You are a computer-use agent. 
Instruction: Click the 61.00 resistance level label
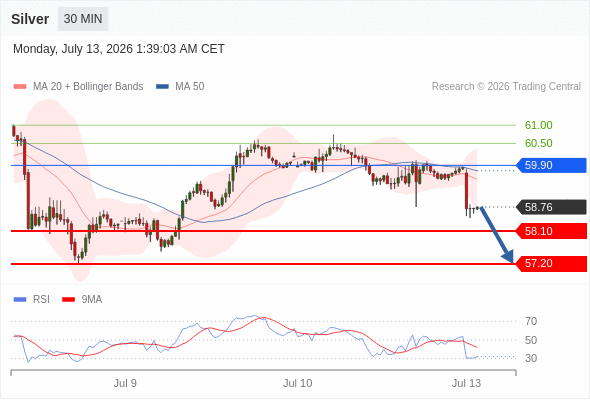pos(539,125)
